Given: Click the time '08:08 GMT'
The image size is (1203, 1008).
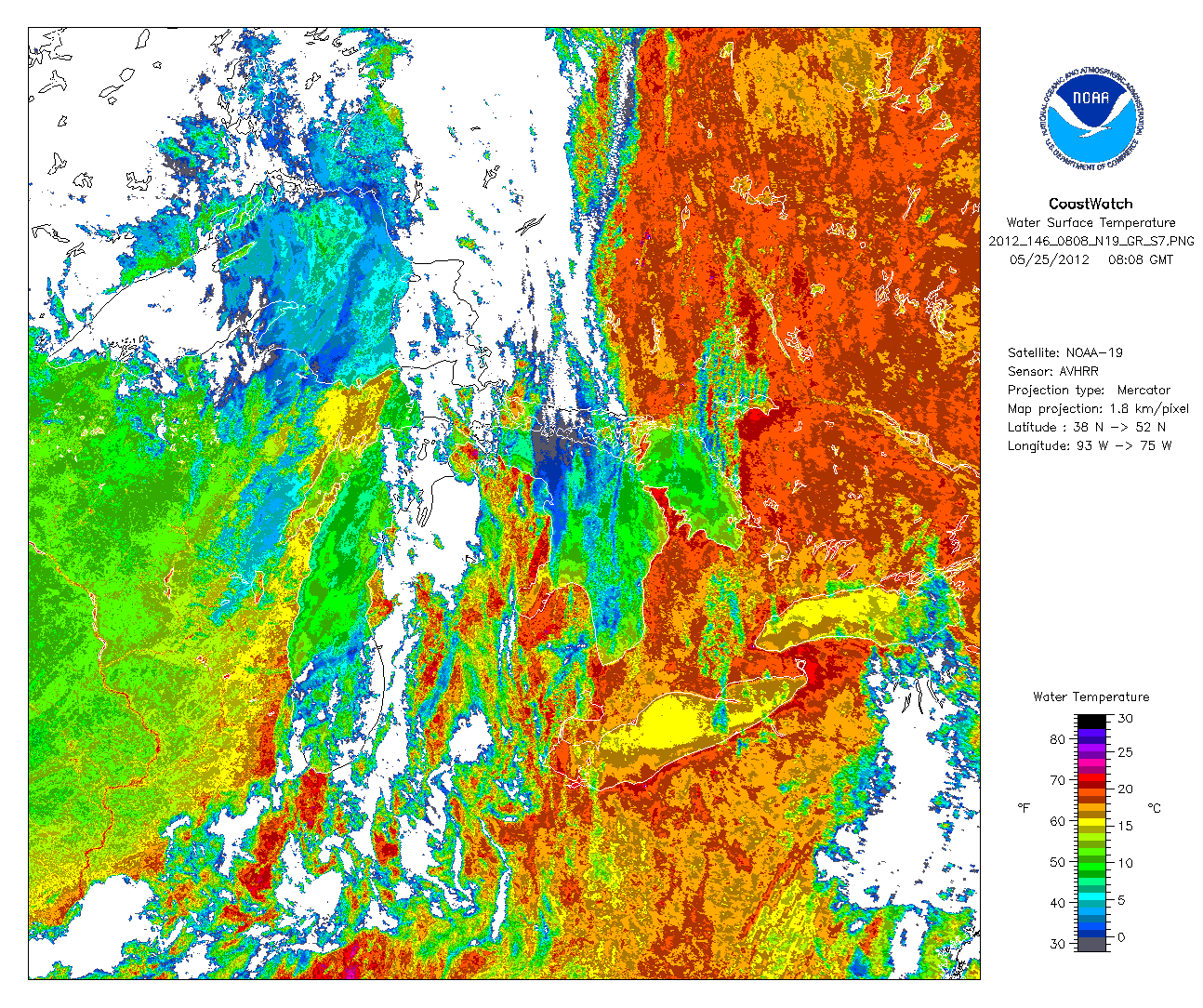Looking at the screenshot, I should tap(1141, 260).
